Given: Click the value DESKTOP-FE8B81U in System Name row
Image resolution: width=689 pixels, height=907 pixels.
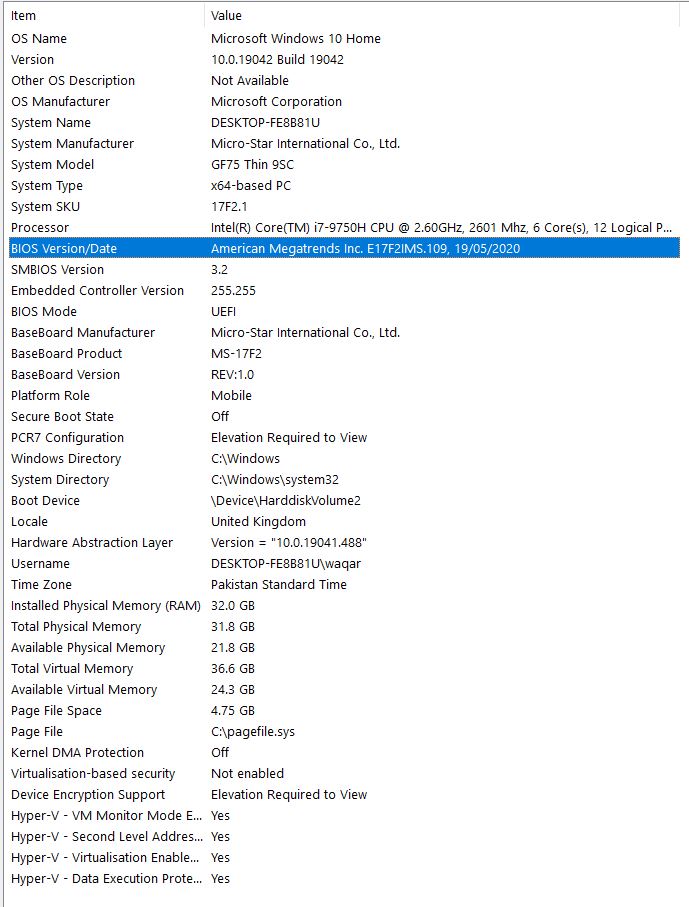Looking at the screenshot, I should [x=266, y=123].
